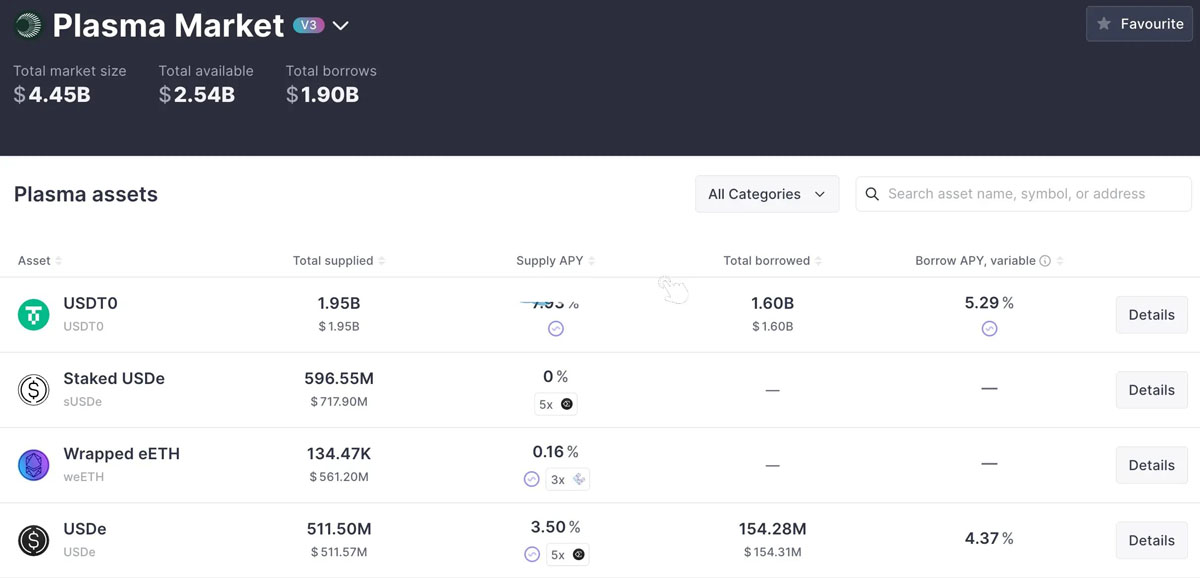Click the Wrapped eETH token icon
The width and height of the screenshot is (1200, 578).
pos(33,464)
